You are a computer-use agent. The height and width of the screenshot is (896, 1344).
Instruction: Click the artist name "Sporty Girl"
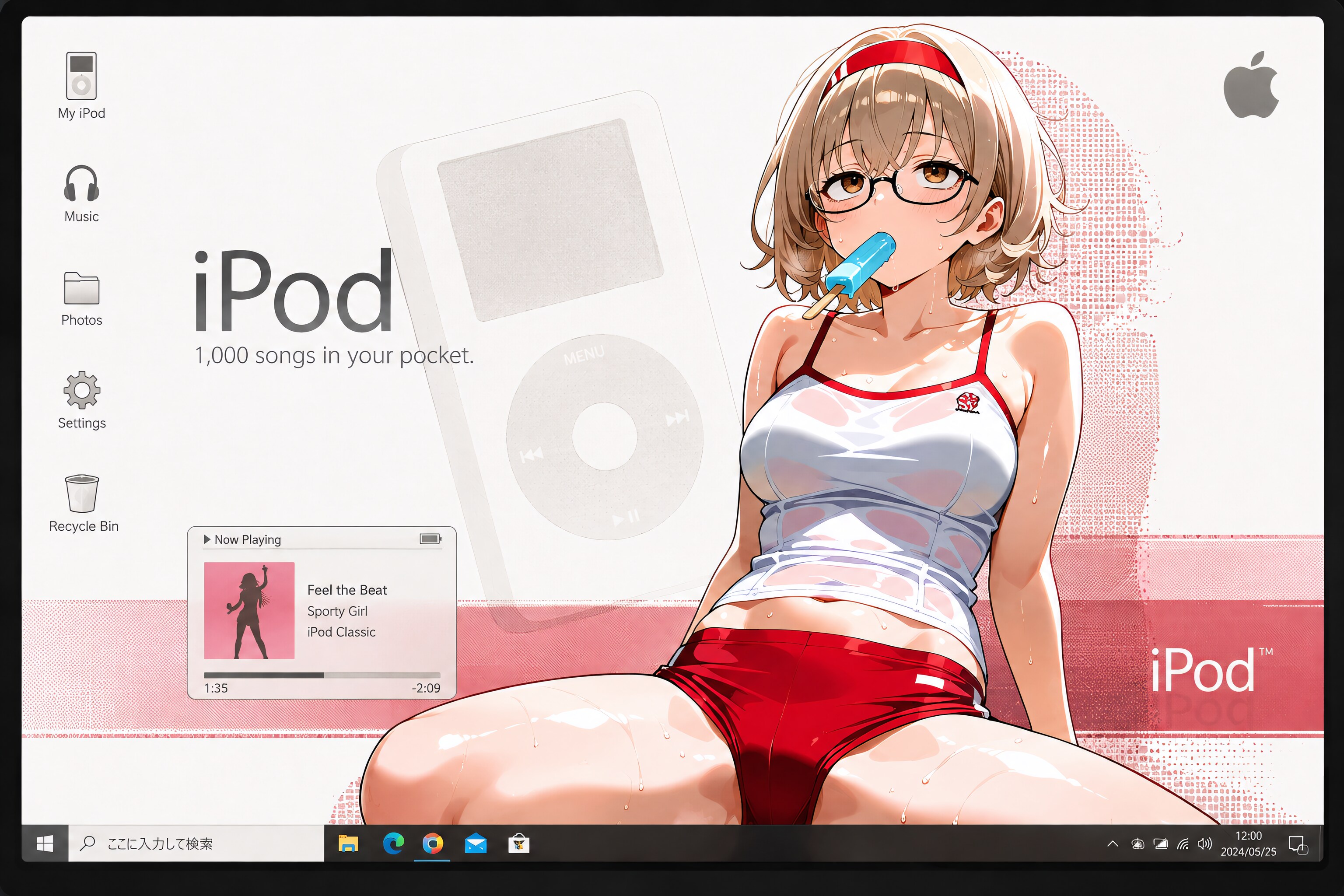[337, 611]
